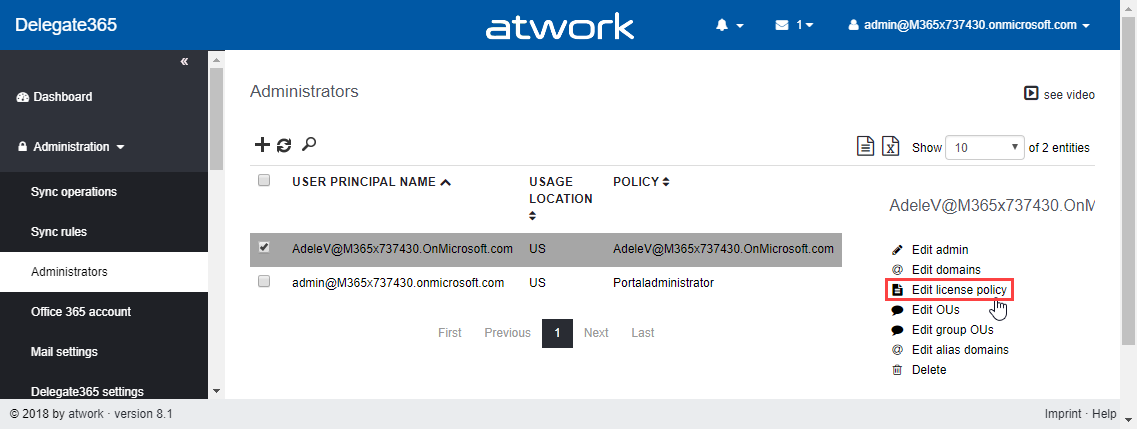Open search with magnifier icon
Viewport: 1137px width, 429px height.
pos(309,144)
